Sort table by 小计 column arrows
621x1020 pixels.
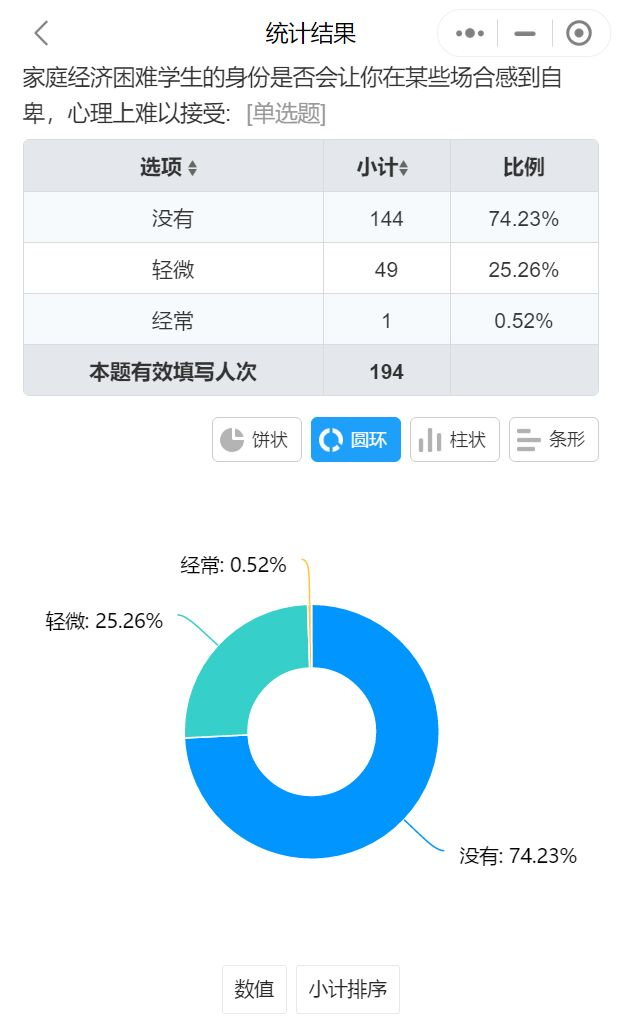pyautogui.click(x=404, y=169)
